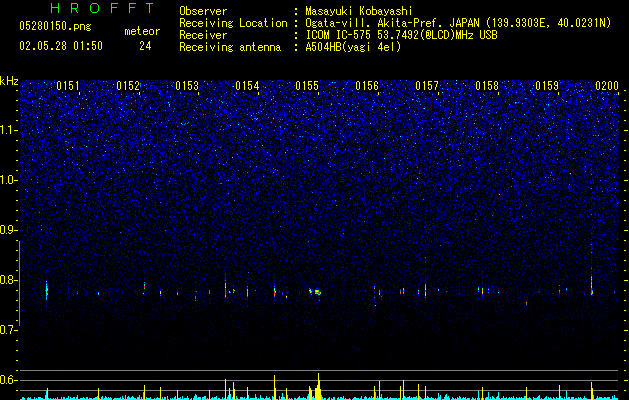Click the 0.9 frequency axis label
The height and width of the screenshot is (400, 629).
pos(8,230)
